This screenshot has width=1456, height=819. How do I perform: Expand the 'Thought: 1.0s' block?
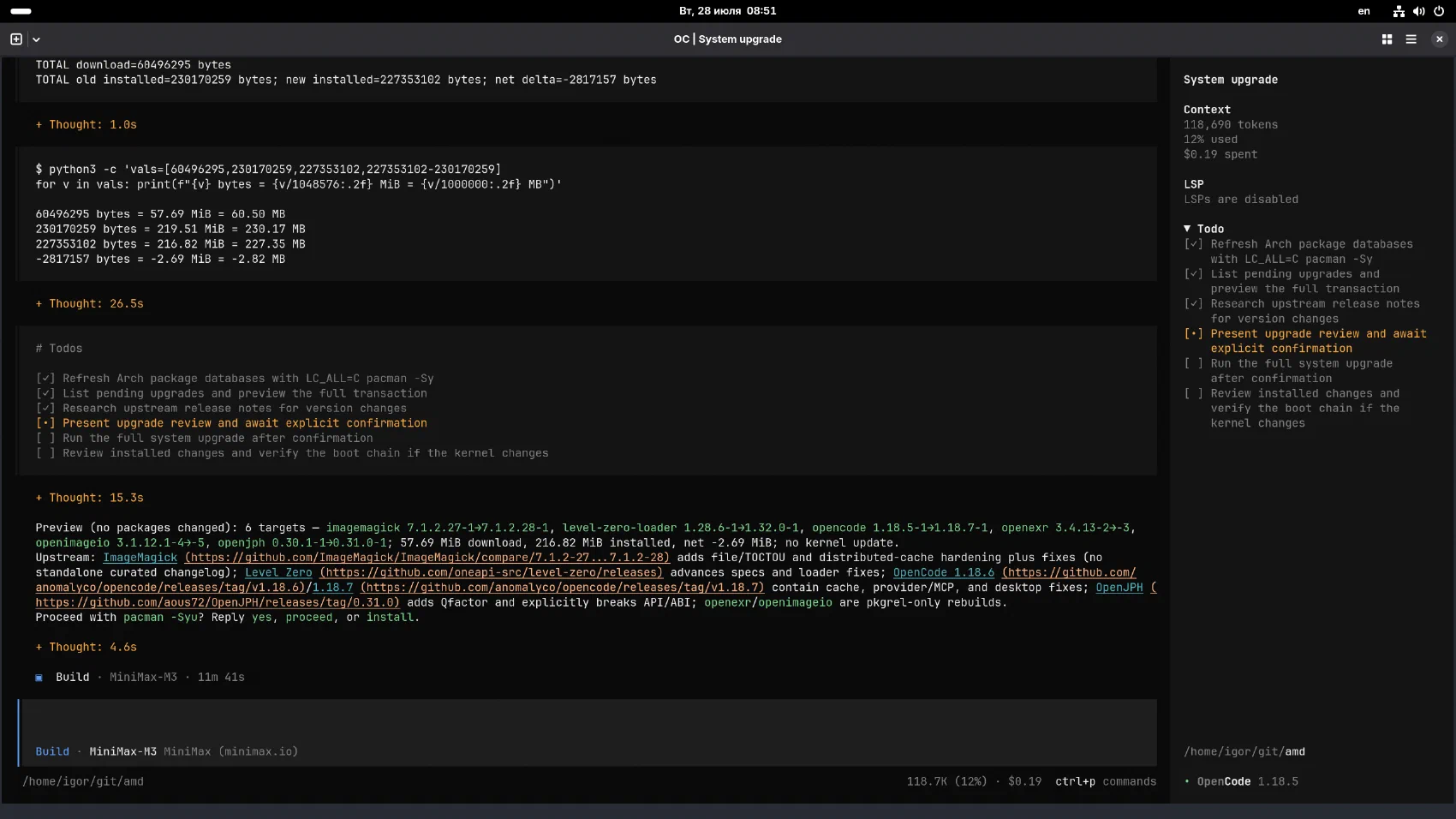click(x=87, y=125)
